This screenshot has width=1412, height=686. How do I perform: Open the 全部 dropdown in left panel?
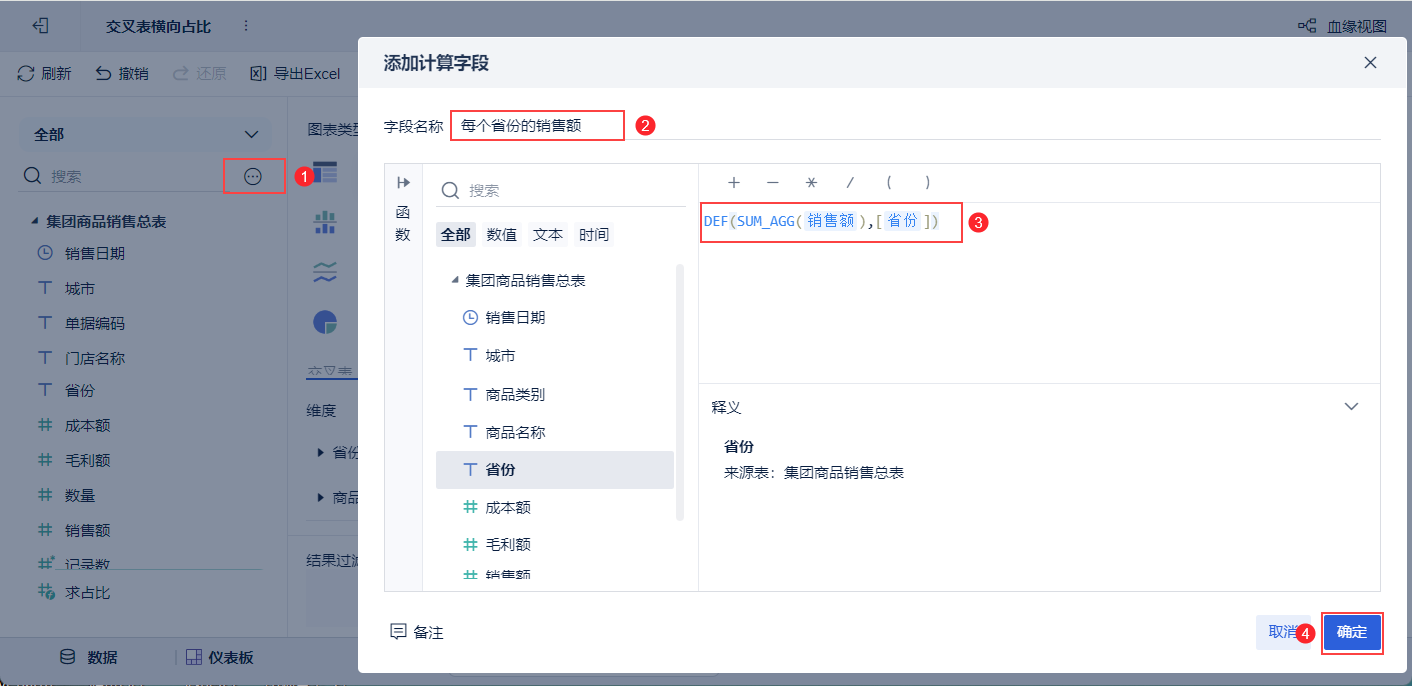tap(145, 134)
